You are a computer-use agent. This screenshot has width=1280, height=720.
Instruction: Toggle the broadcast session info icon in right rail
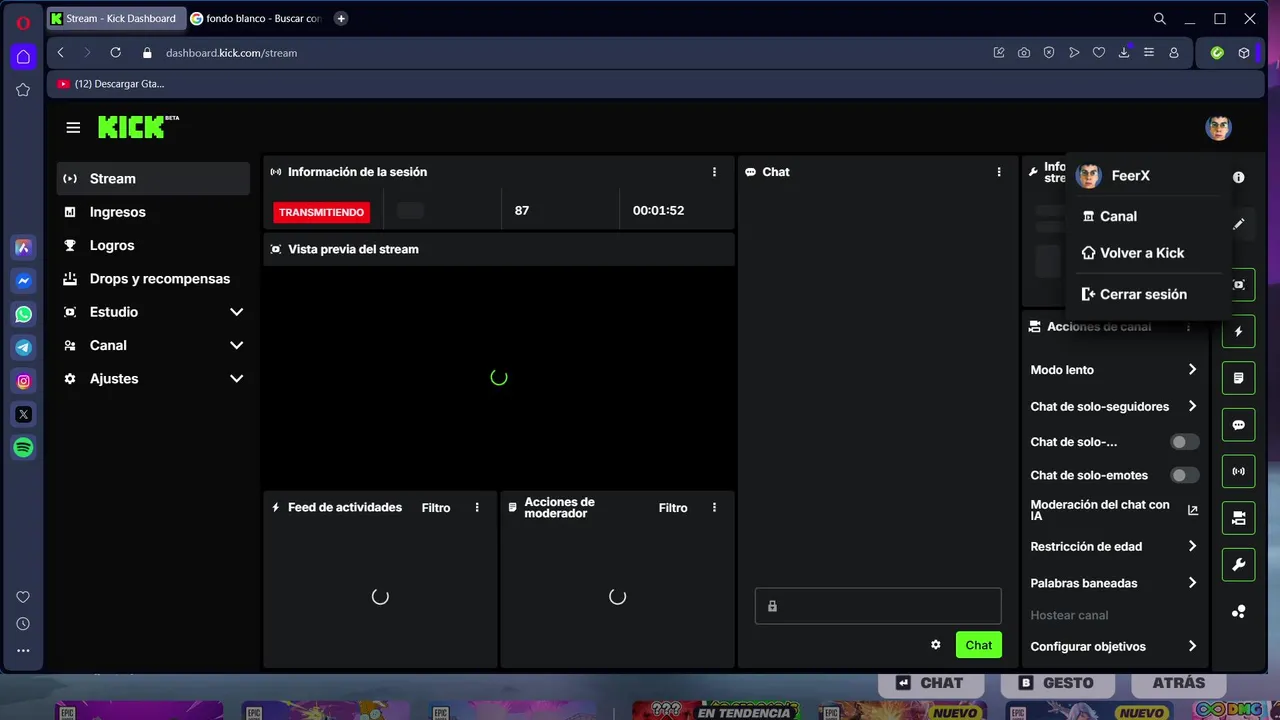1239,471
